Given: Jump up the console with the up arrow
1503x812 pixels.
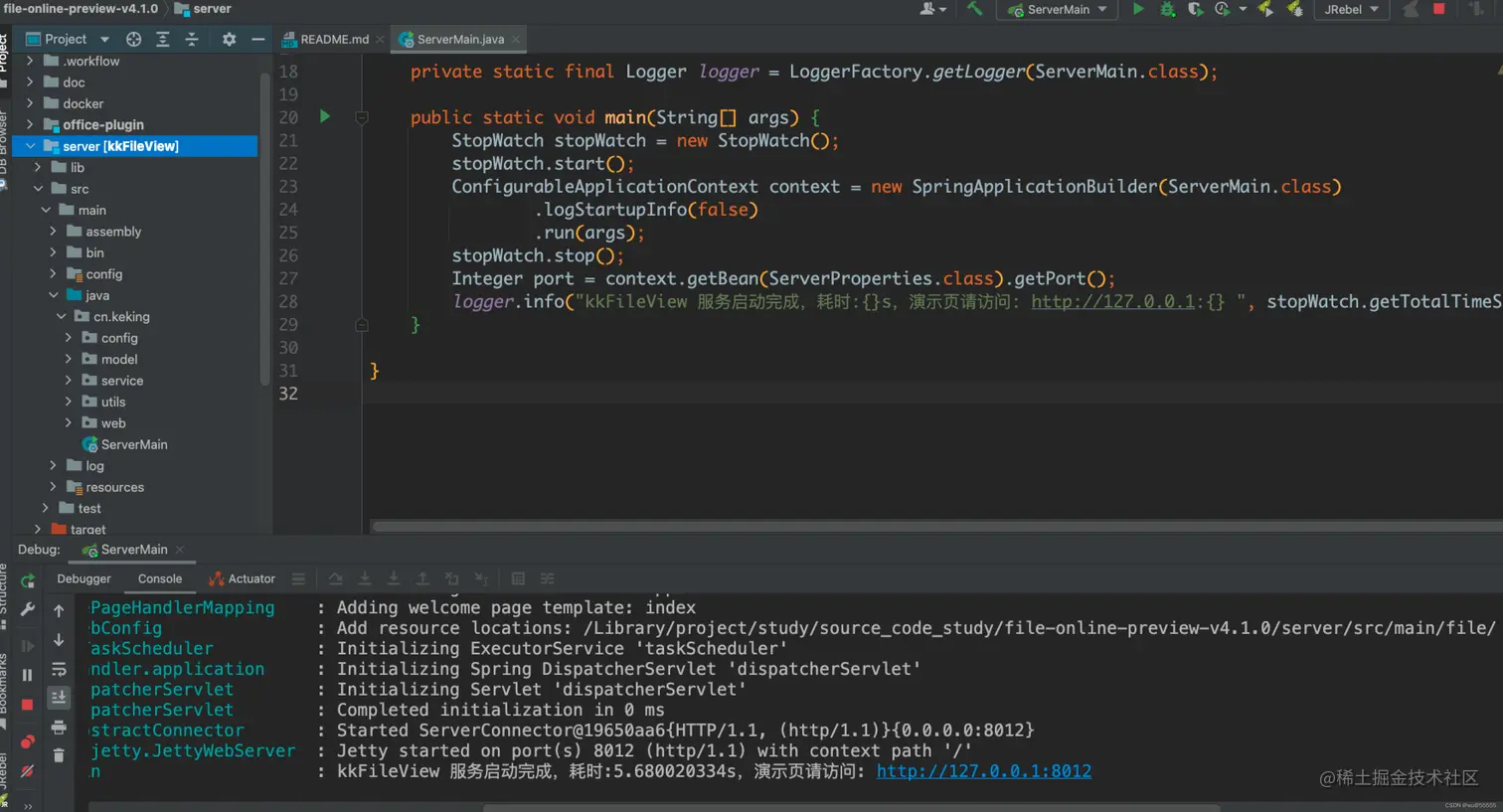Looking at the screenshot, I should click(59, 611).
